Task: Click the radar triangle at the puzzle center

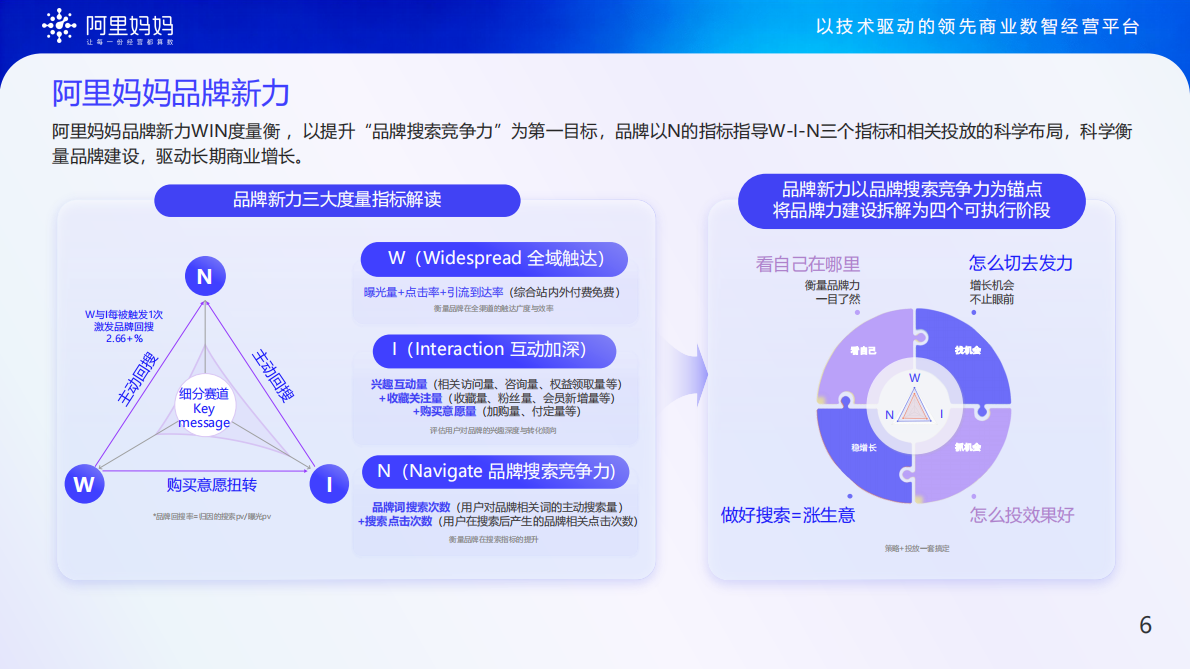Action: [916, 408]
